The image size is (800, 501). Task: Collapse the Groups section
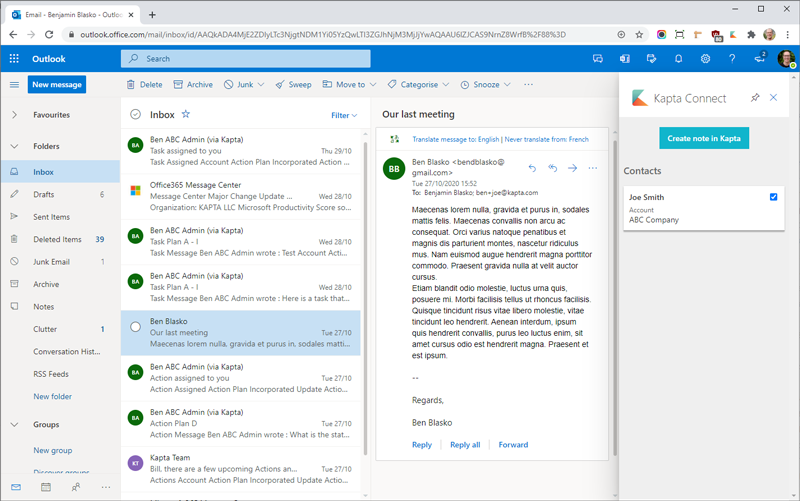[14, 424]
